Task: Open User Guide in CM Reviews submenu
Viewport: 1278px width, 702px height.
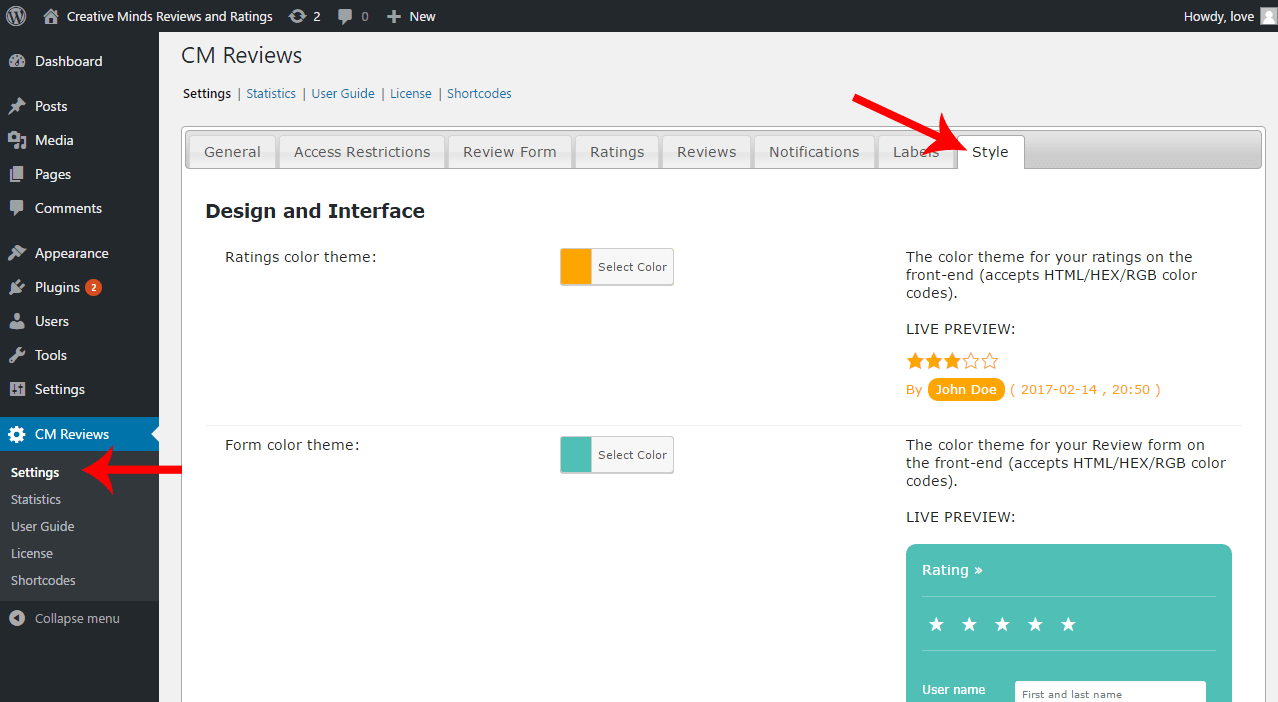Action: 43,526
